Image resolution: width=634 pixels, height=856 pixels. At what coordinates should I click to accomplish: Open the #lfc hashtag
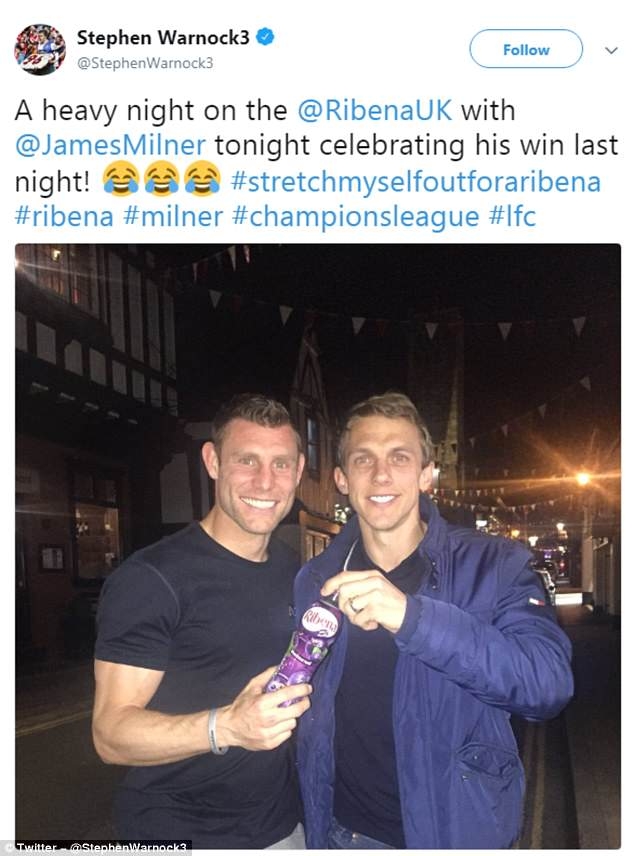[512, 216]
